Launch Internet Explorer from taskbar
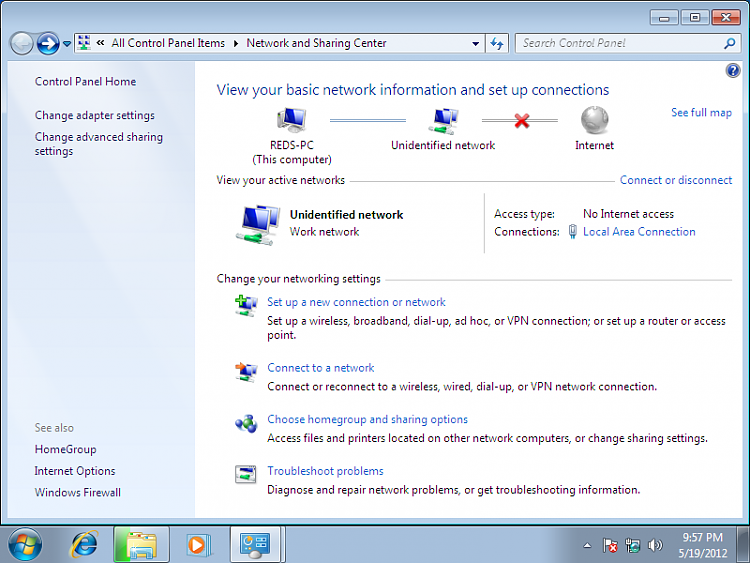The height and width of the screenshot is (563, 750). click(84, 544)
